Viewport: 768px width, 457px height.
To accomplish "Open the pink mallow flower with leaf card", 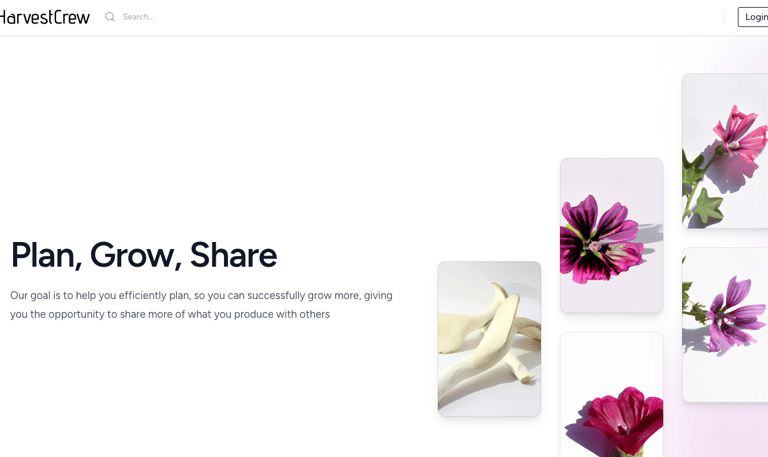I will coord(725,151).
